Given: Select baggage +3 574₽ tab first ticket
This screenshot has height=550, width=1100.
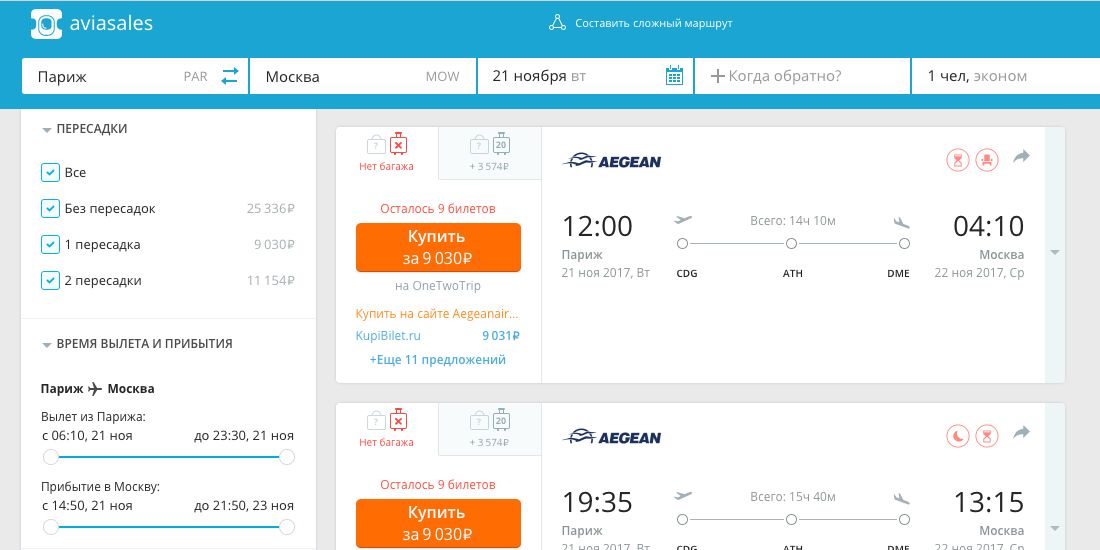Looking at the screenshot, I should (x=489, y=153).
